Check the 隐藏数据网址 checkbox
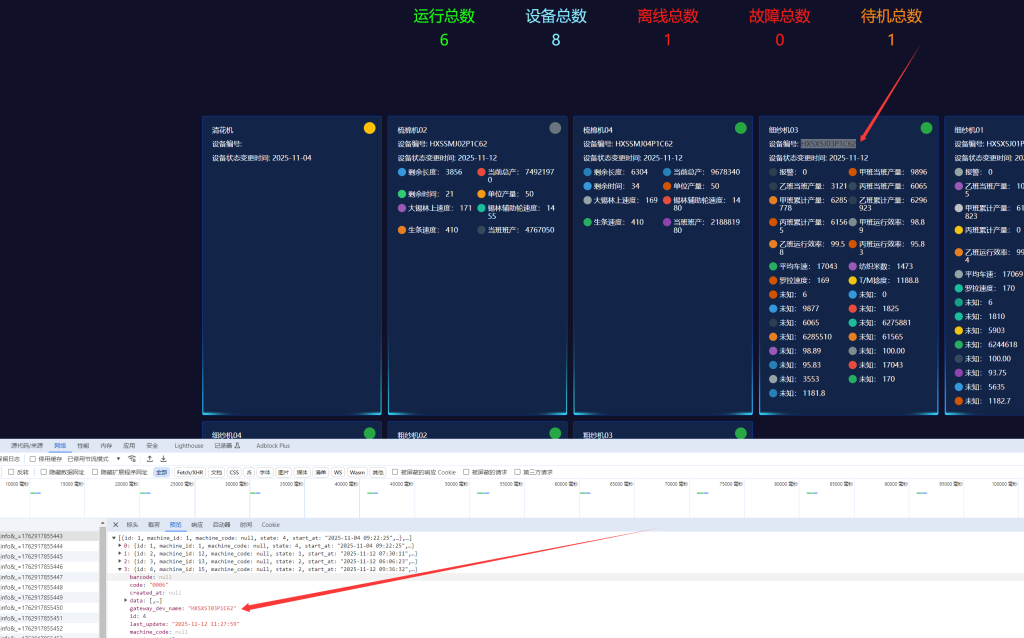1024x638 pixels. [x=44, y=472]
